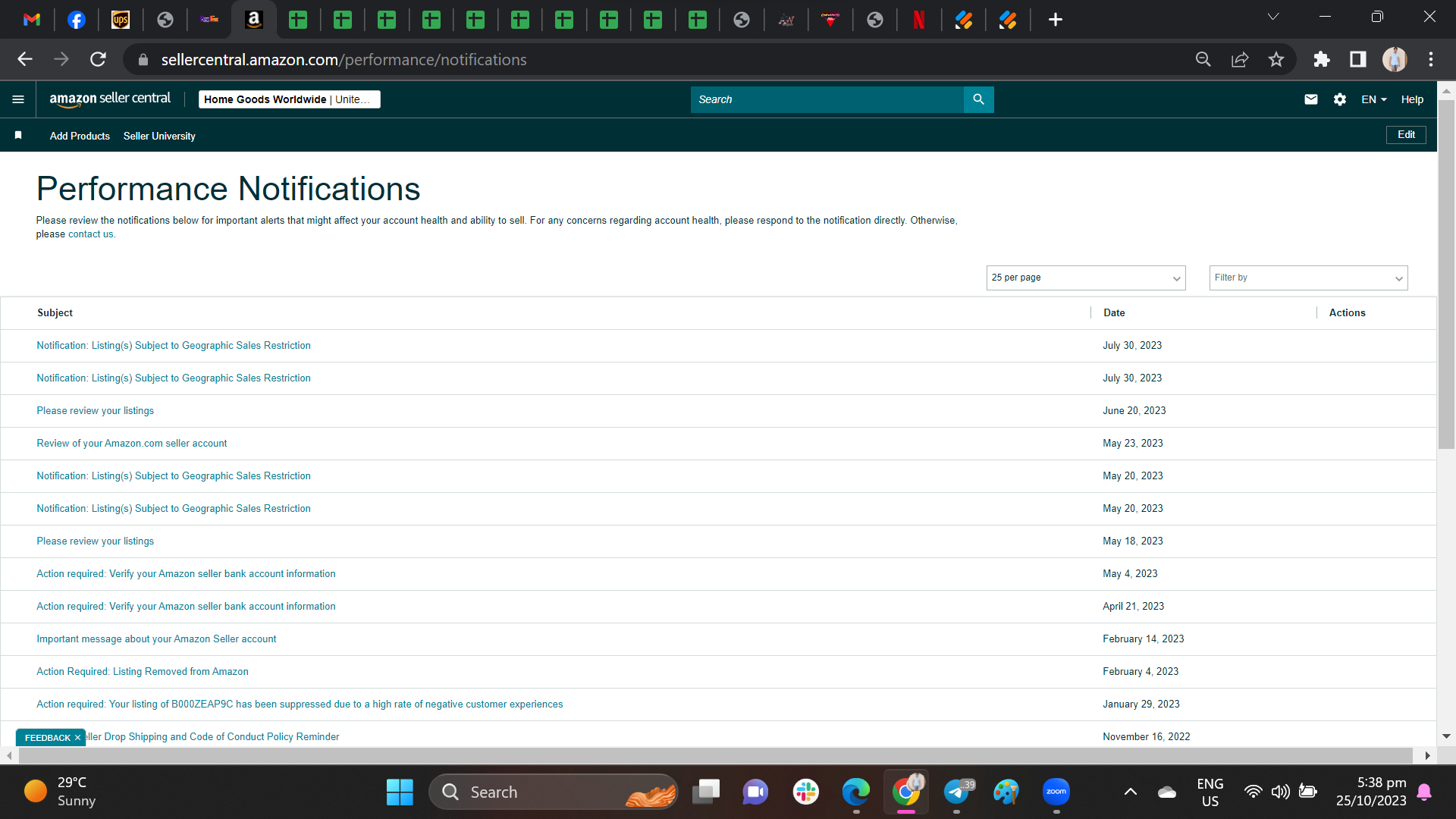This screenshot has width=1456, height=819.
Task: Open the May 4 bank account verification notice
Action: [186, 574]
